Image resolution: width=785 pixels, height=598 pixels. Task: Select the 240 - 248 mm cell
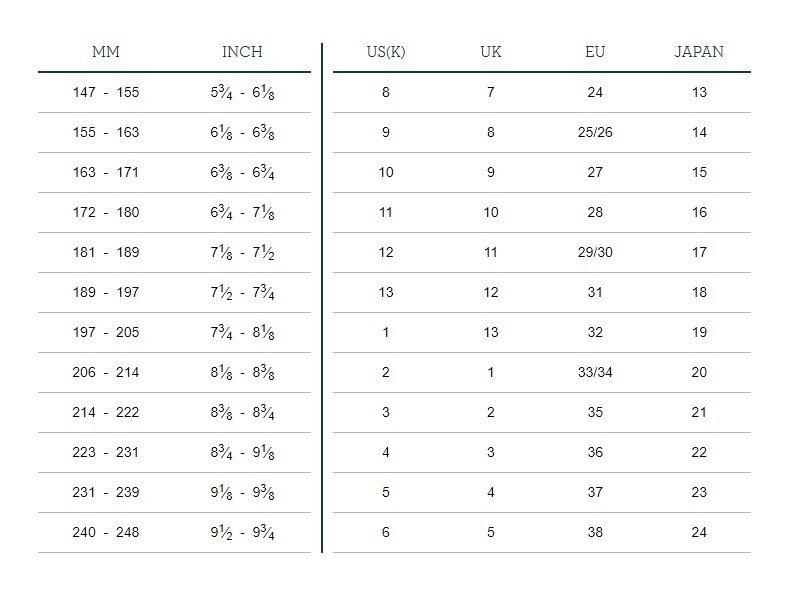point(106,532)
